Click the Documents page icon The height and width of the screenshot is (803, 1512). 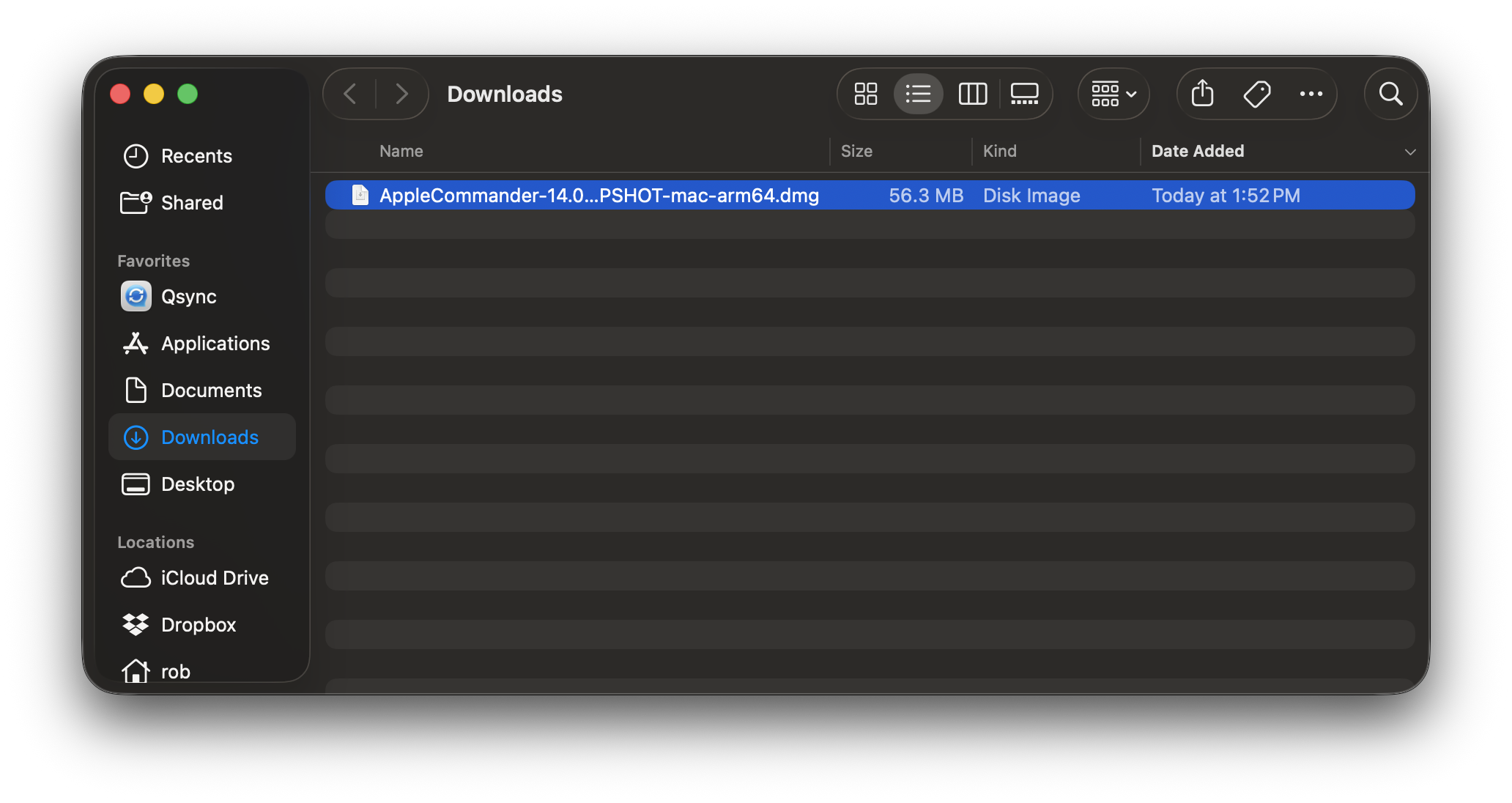coord(136,390)
